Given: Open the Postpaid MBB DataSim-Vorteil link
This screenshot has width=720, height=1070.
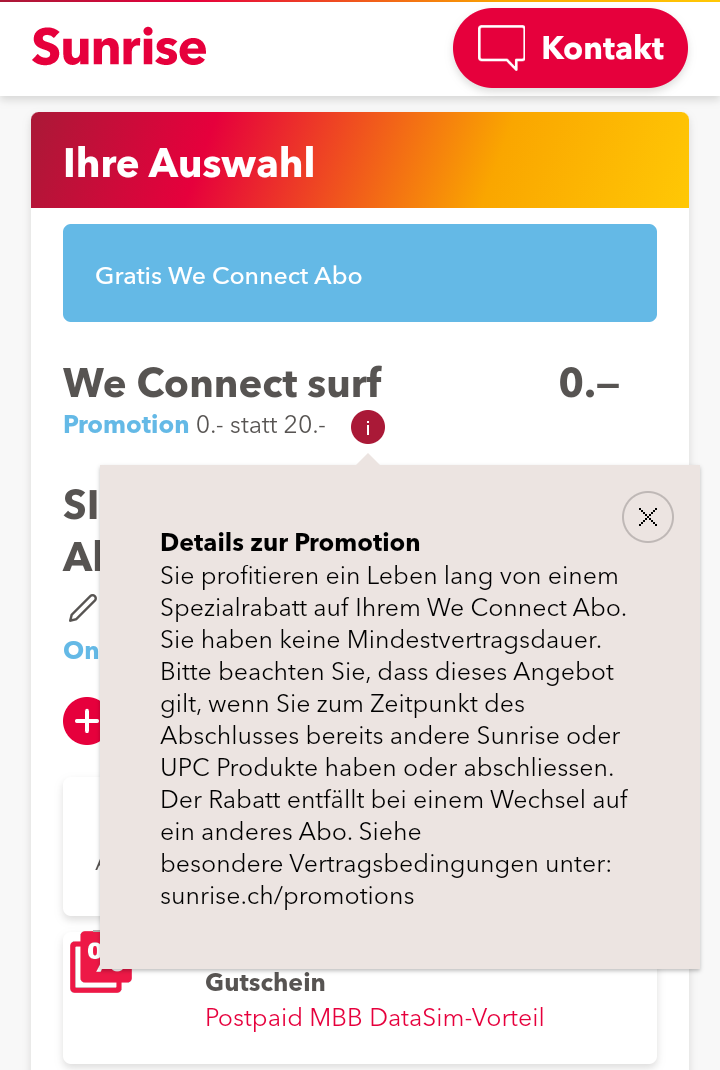Looking at the screenshot, I should point(374,1018).
